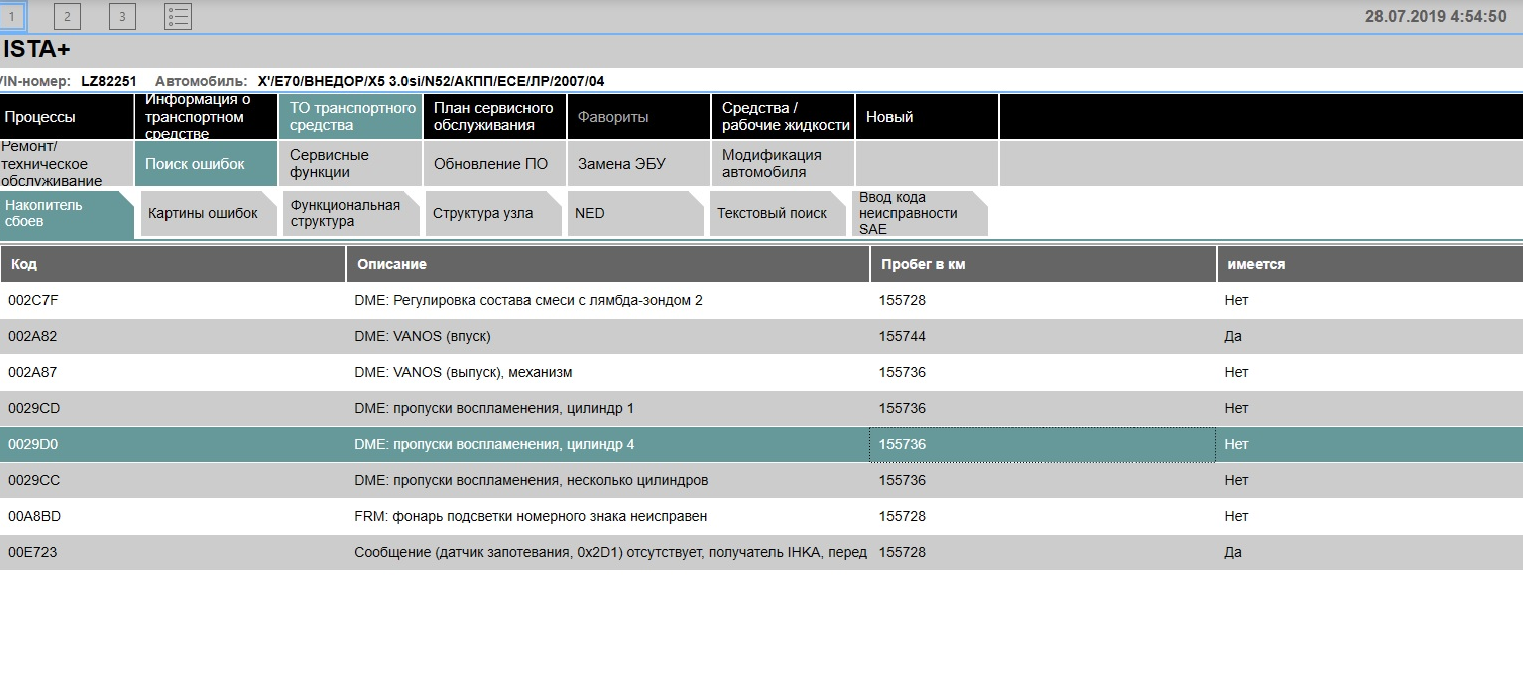Sort fault list by Код column
The height and width of the screenshot is (675, 1523).
[173, 264]
